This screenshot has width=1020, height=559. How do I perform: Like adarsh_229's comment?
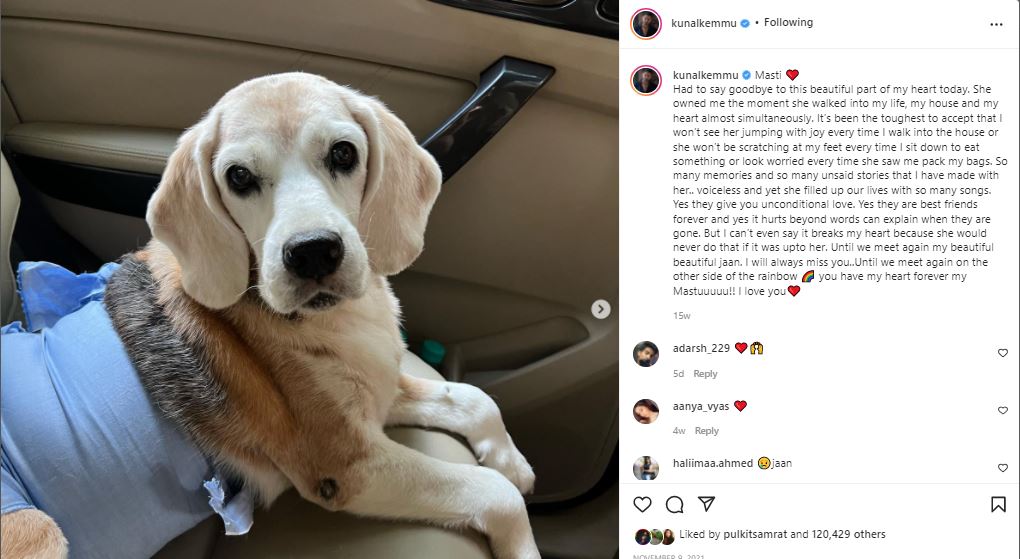coord(1003,353)
